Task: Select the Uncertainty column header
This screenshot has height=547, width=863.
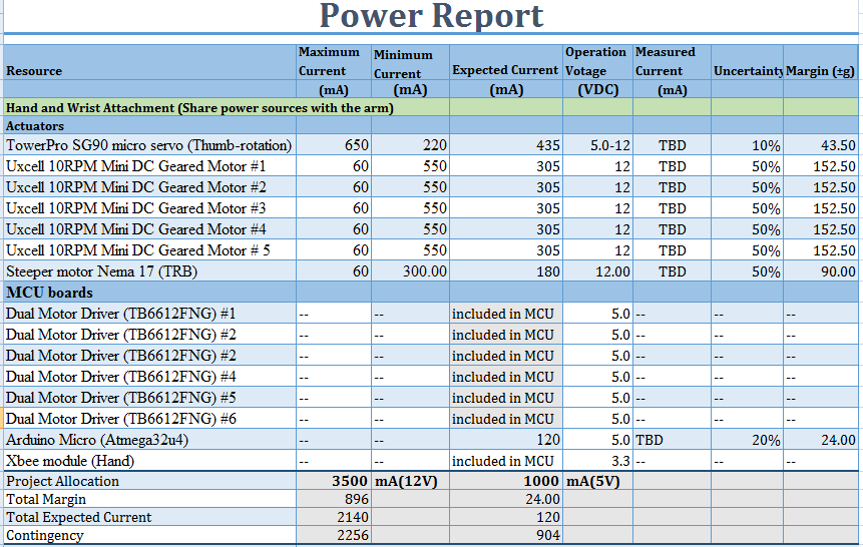Action: click(747, 62)
